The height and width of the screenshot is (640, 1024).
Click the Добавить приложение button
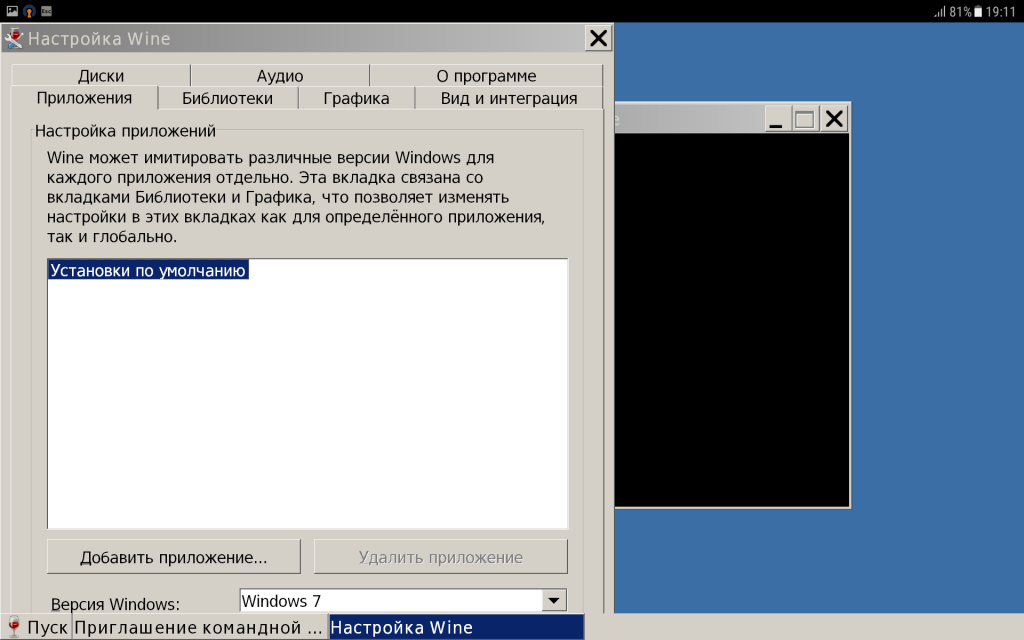click(174, 557)
